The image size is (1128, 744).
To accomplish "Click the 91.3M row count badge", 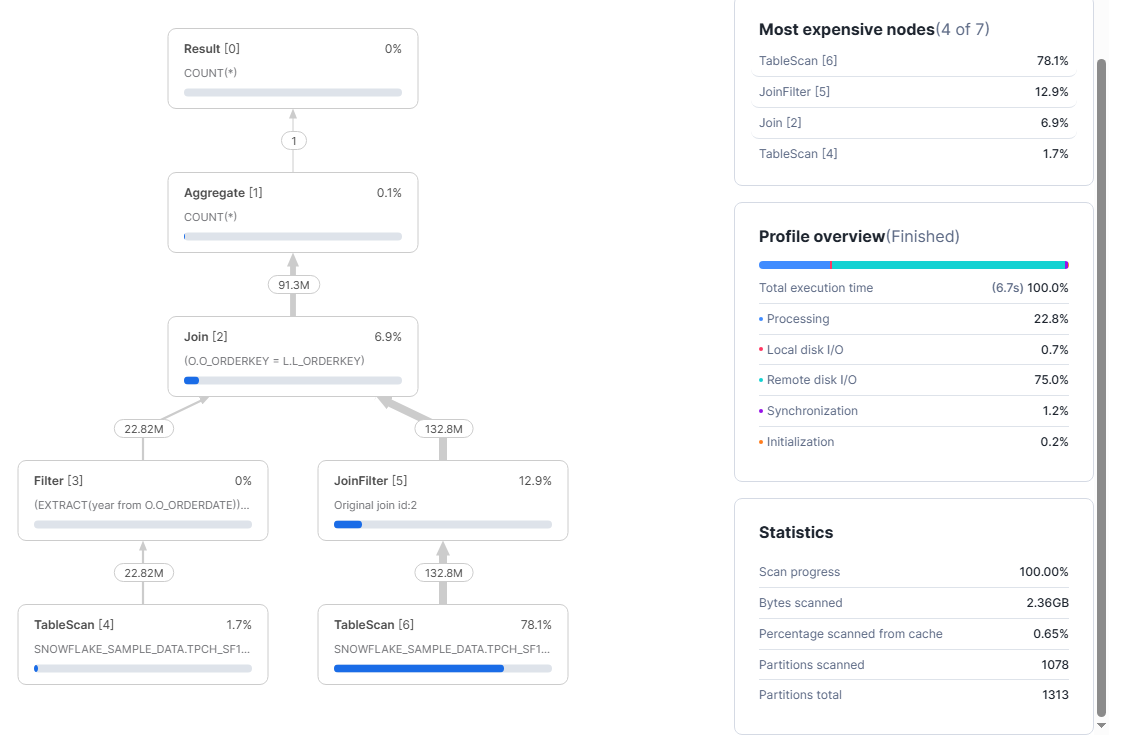I will (x=293, y=284).
